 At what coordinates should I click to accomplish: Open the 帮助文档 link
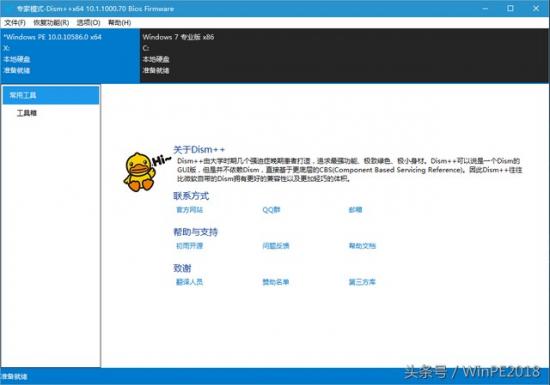362,246
